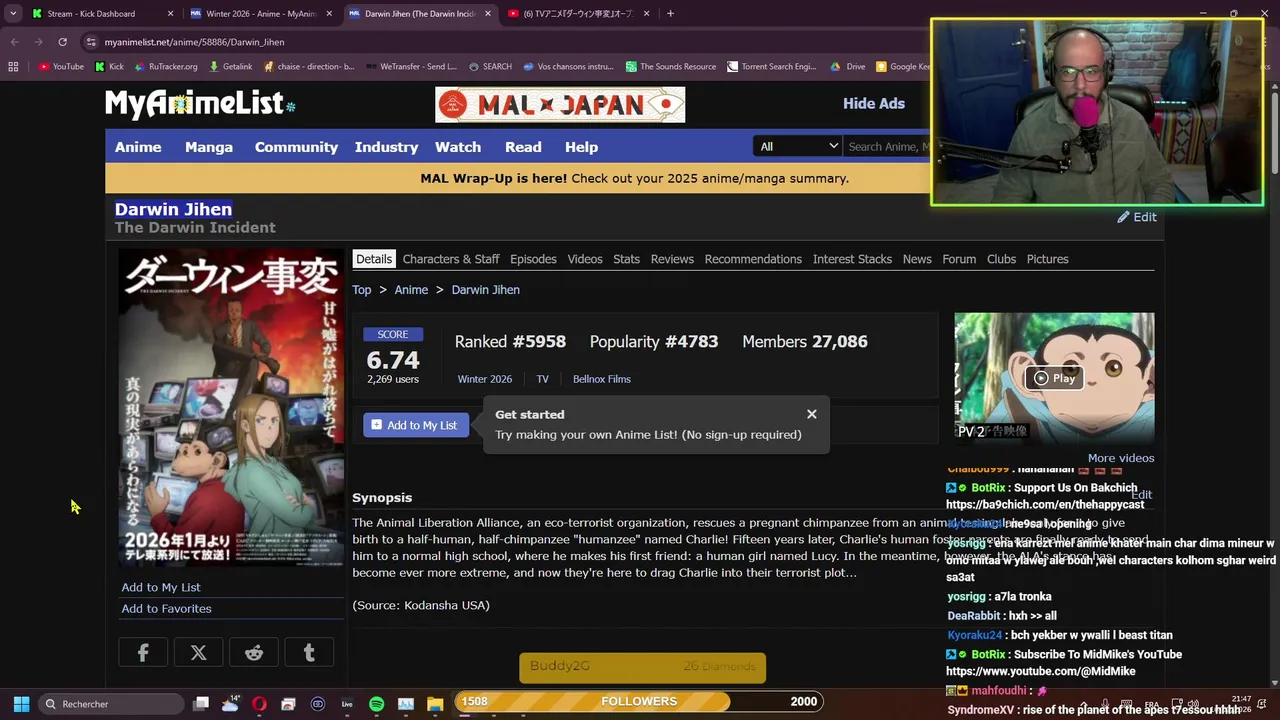
Task: Select the Details tab
Action: point(374,259)
